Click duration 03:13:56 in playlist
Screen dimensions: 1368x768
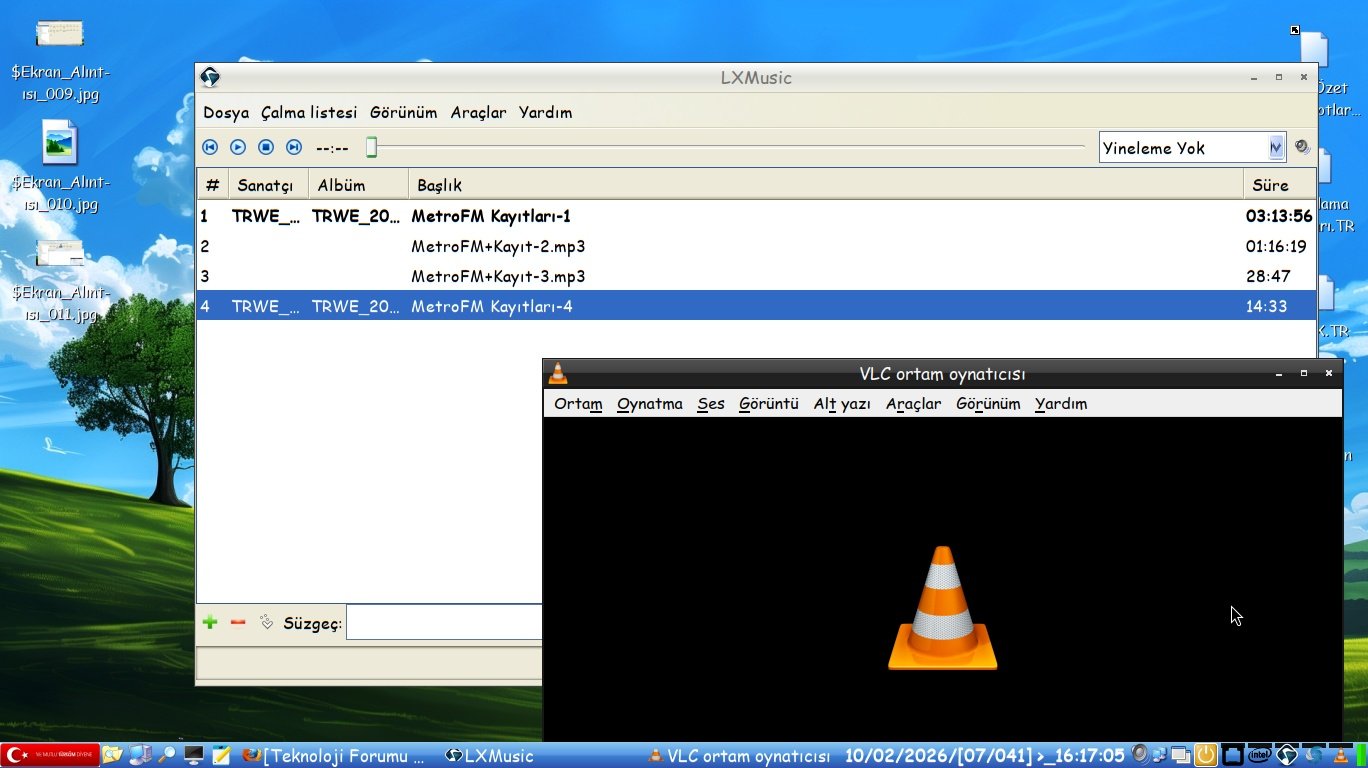coord(1279,216)
